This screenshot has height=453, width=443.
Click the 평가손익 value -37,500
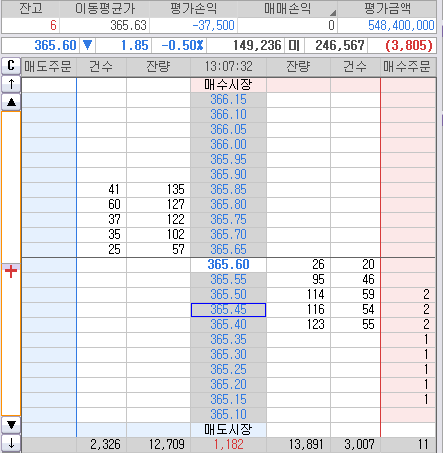coord(213,26)
